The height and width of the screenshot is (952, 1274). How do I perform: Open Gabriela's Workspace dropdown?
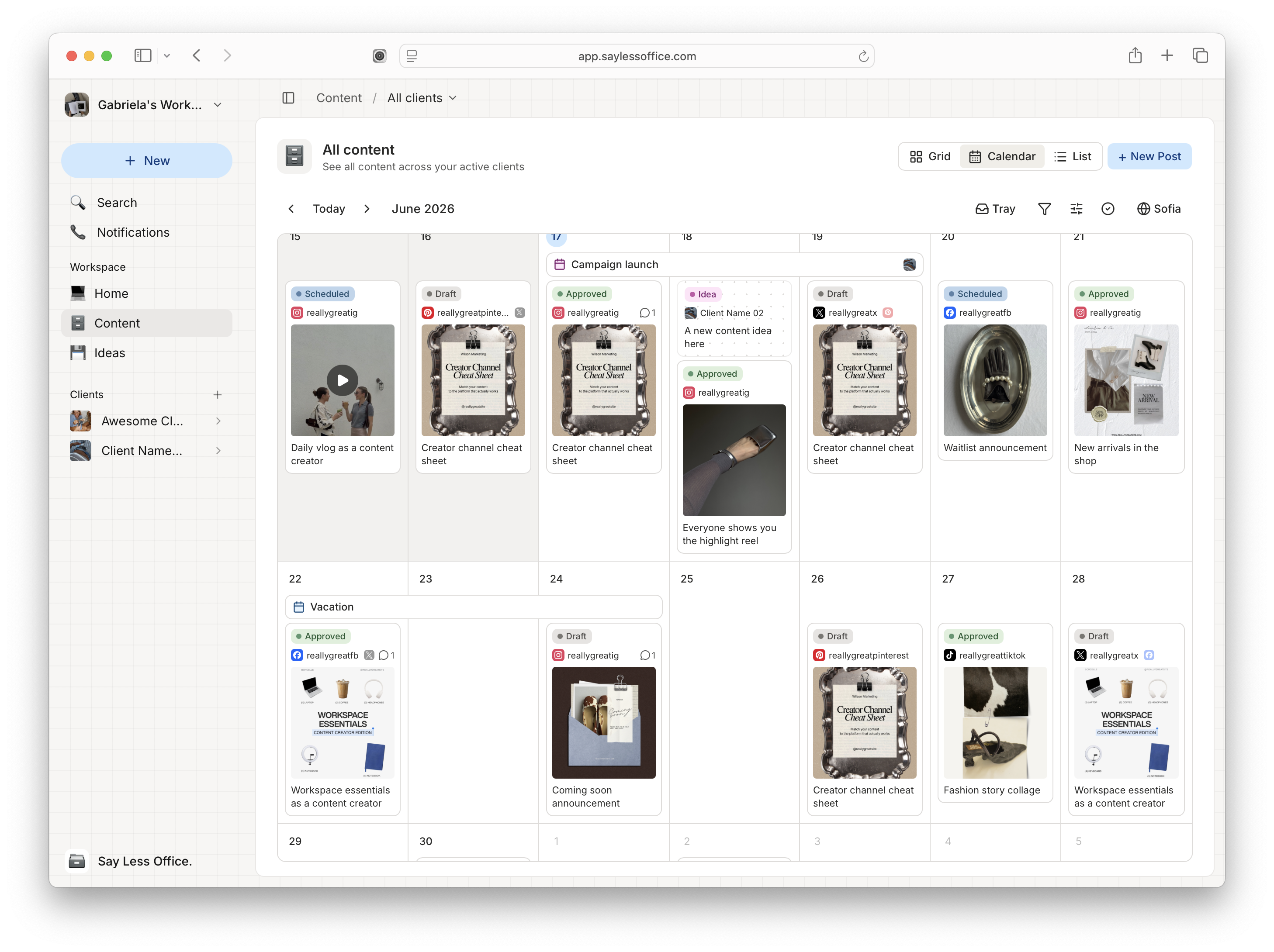point(144,105)
